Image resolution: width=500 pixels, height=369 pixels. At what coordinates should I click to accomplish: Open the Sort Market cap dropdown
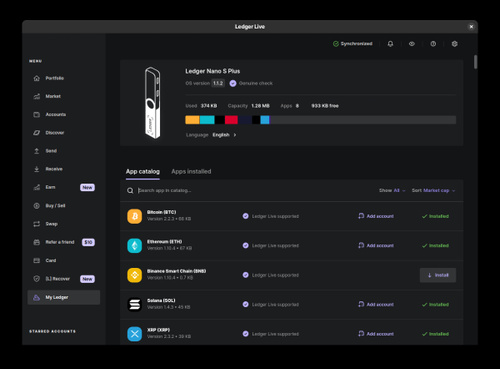coord(433,191)
